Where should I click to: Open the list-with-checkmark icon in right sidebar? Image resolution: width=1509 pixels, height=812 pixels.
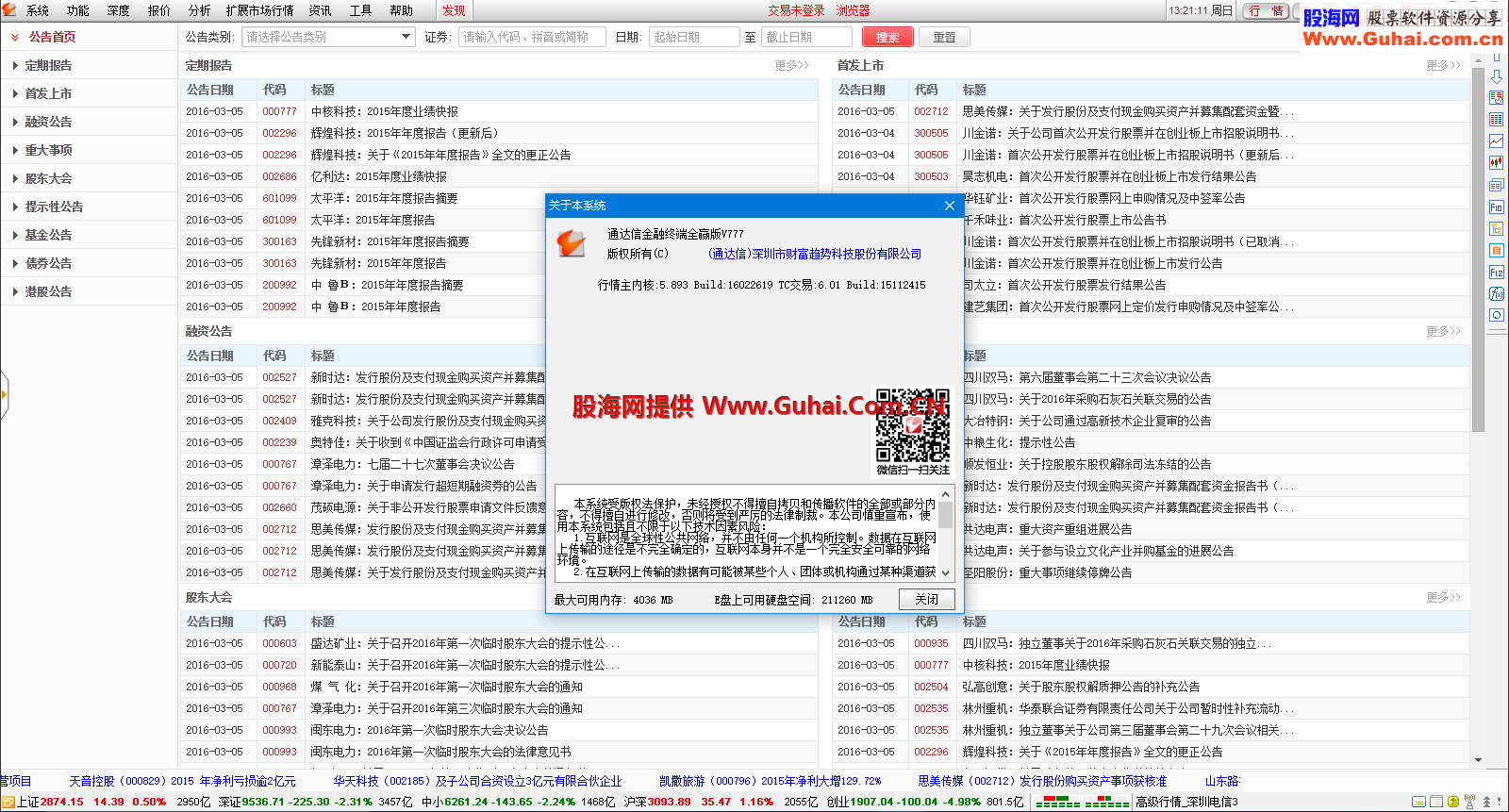(x=1497, y=98)
